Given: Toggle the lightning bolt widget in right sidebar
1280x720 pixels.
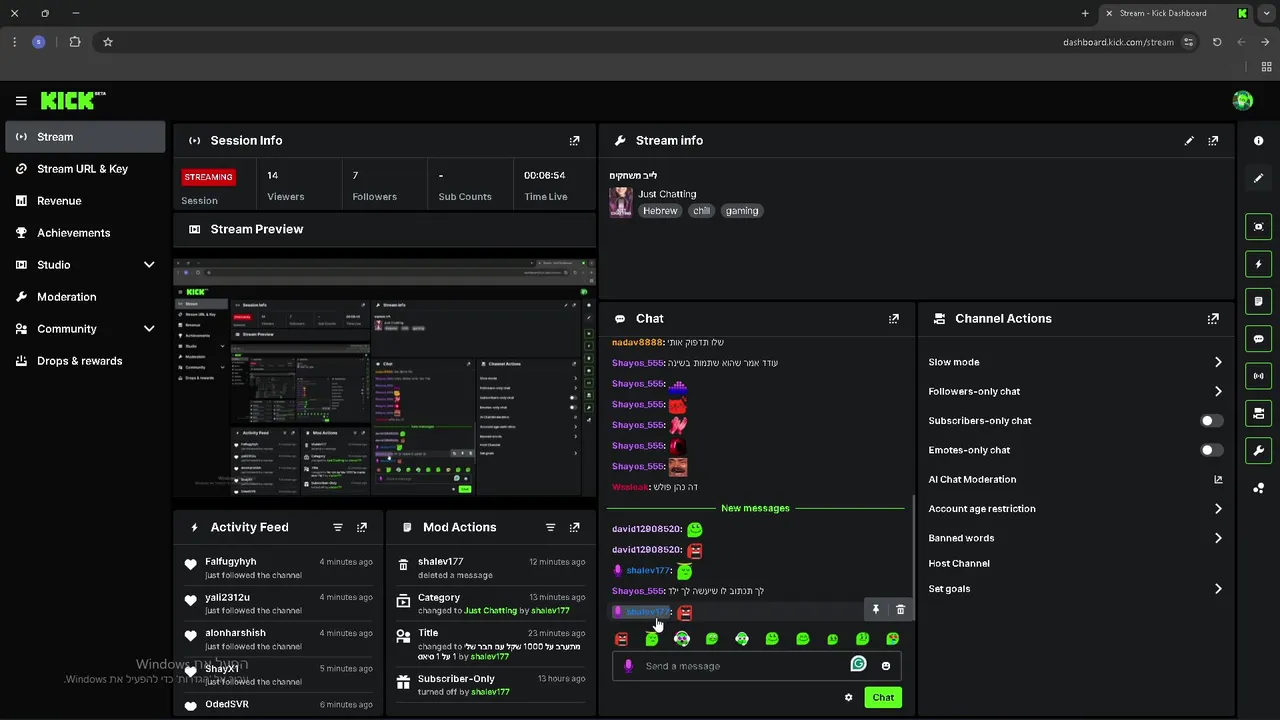Looking at the screenshot, I should click(1259, 264).
